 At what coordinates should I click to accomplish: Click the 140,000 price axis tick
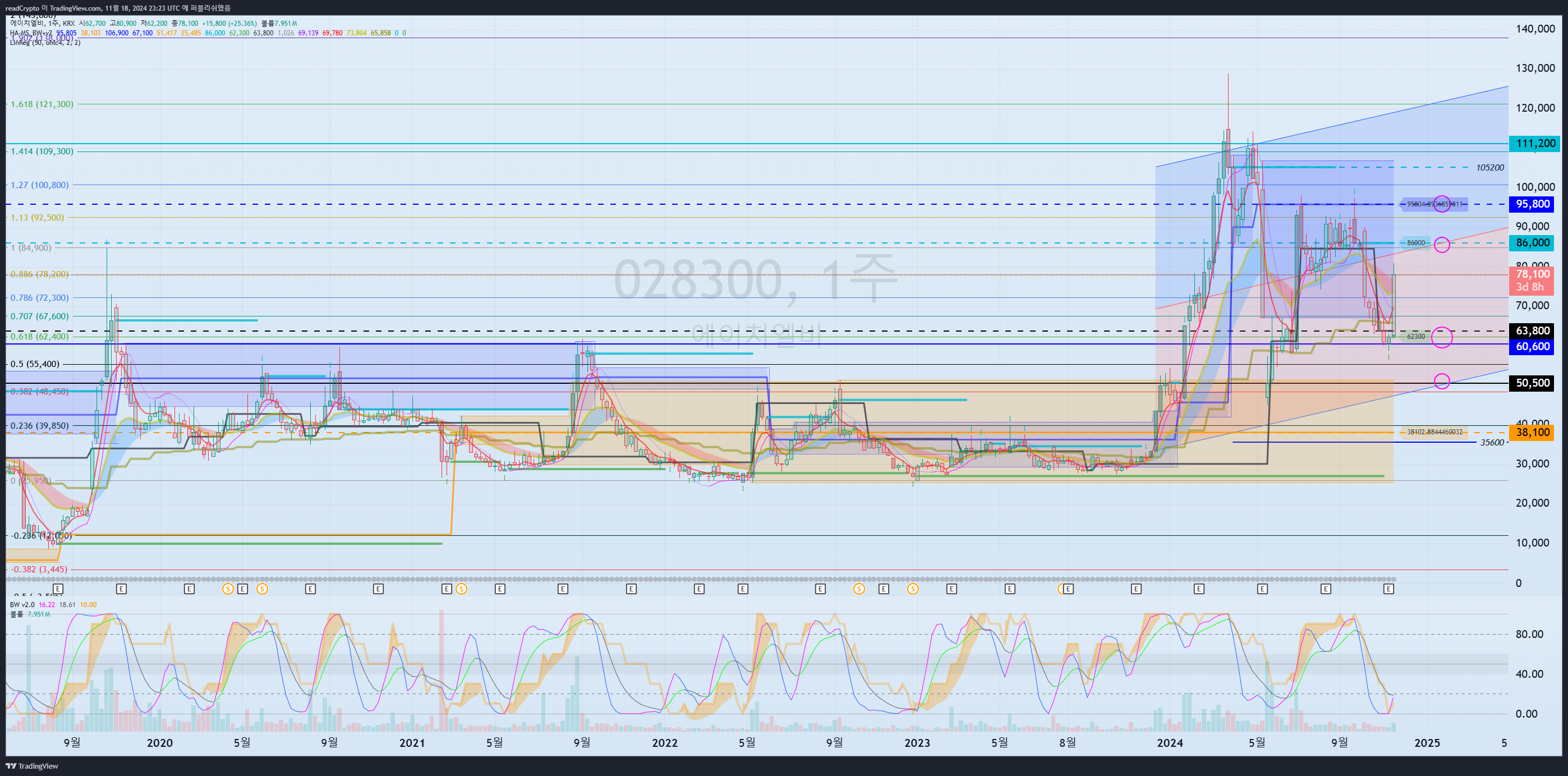pos(1535,29)
